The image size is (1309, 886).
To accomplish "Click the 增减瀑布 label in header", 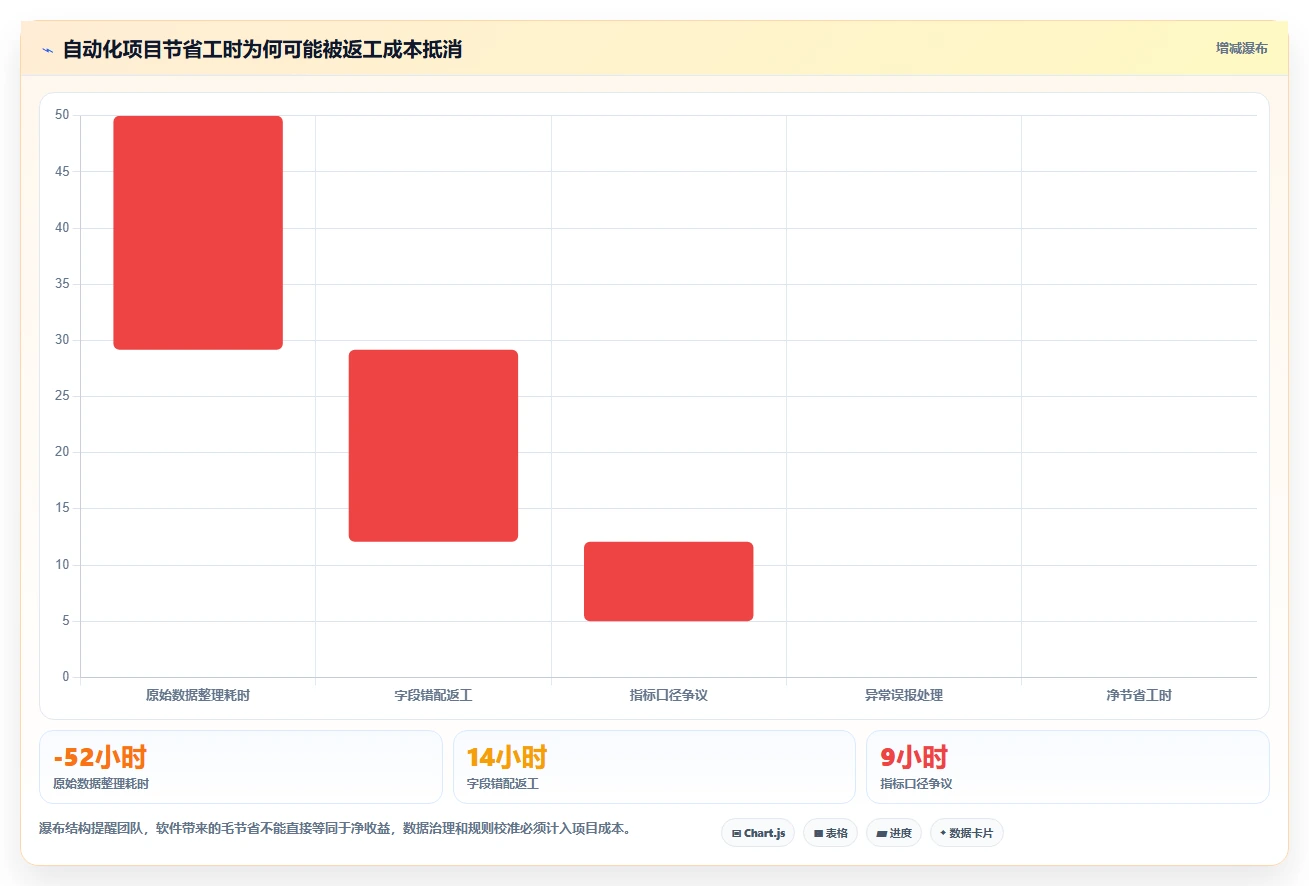I will pos(1241,48).
